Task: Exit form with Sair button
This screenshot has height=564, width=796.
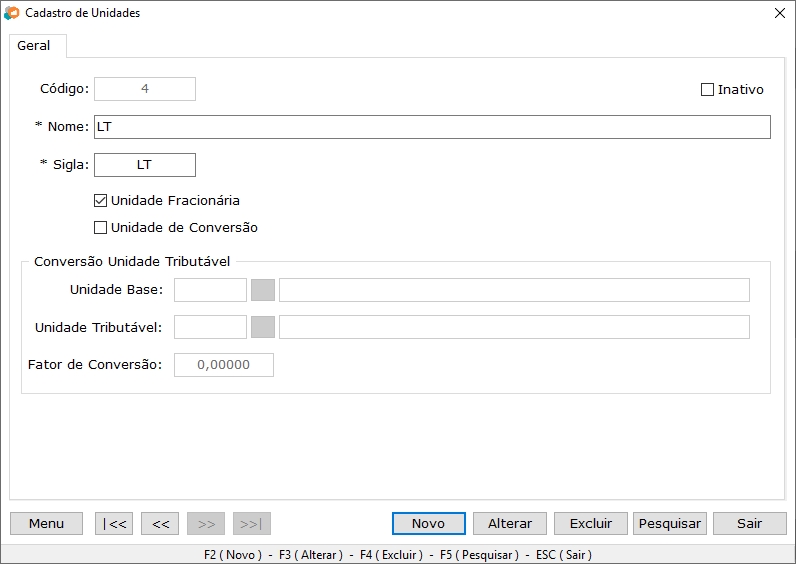Action: point(749,523)
